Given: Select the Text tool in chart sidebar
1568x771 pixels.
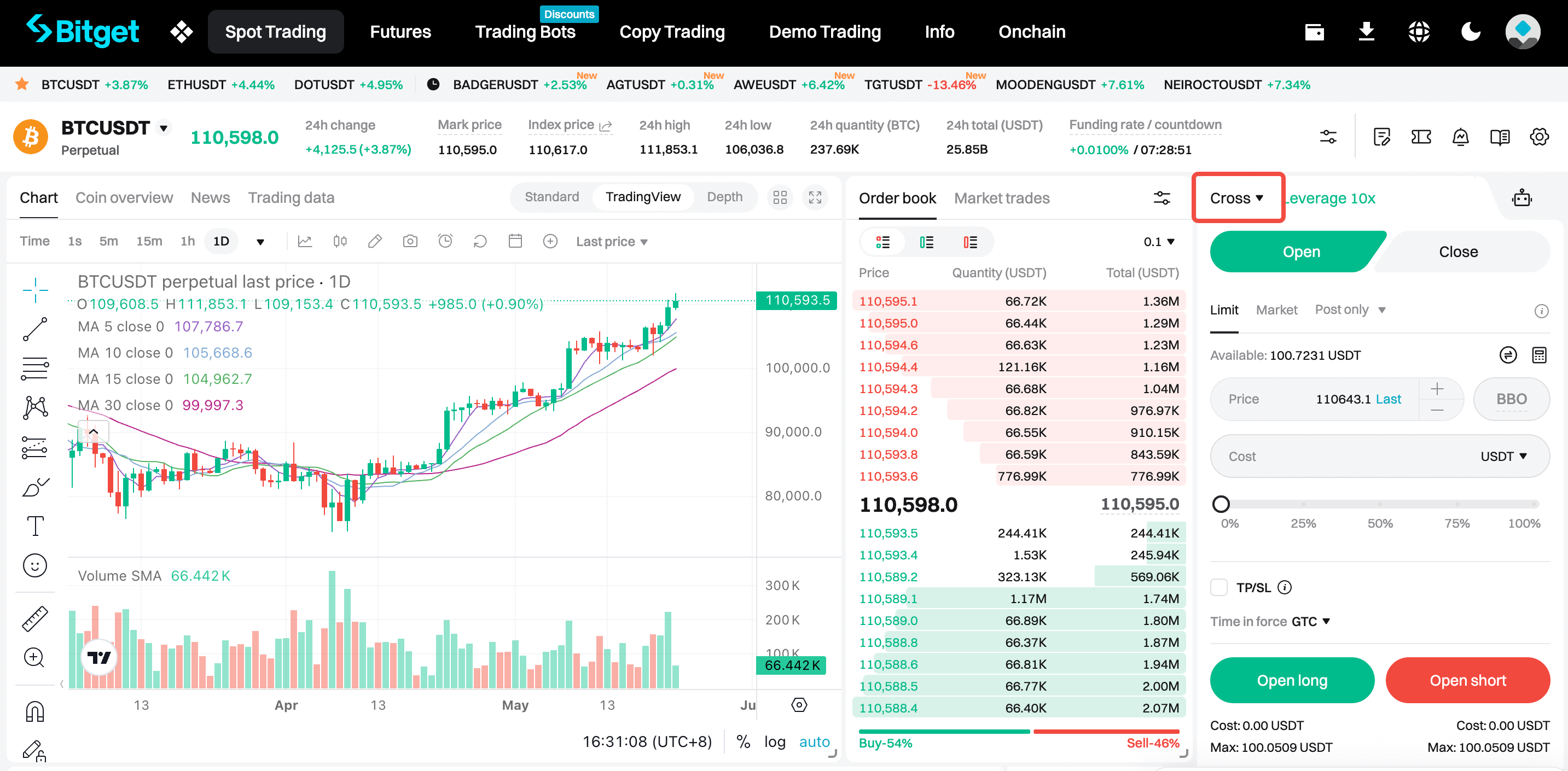Looking at the screenshot, I should (34, 527).
